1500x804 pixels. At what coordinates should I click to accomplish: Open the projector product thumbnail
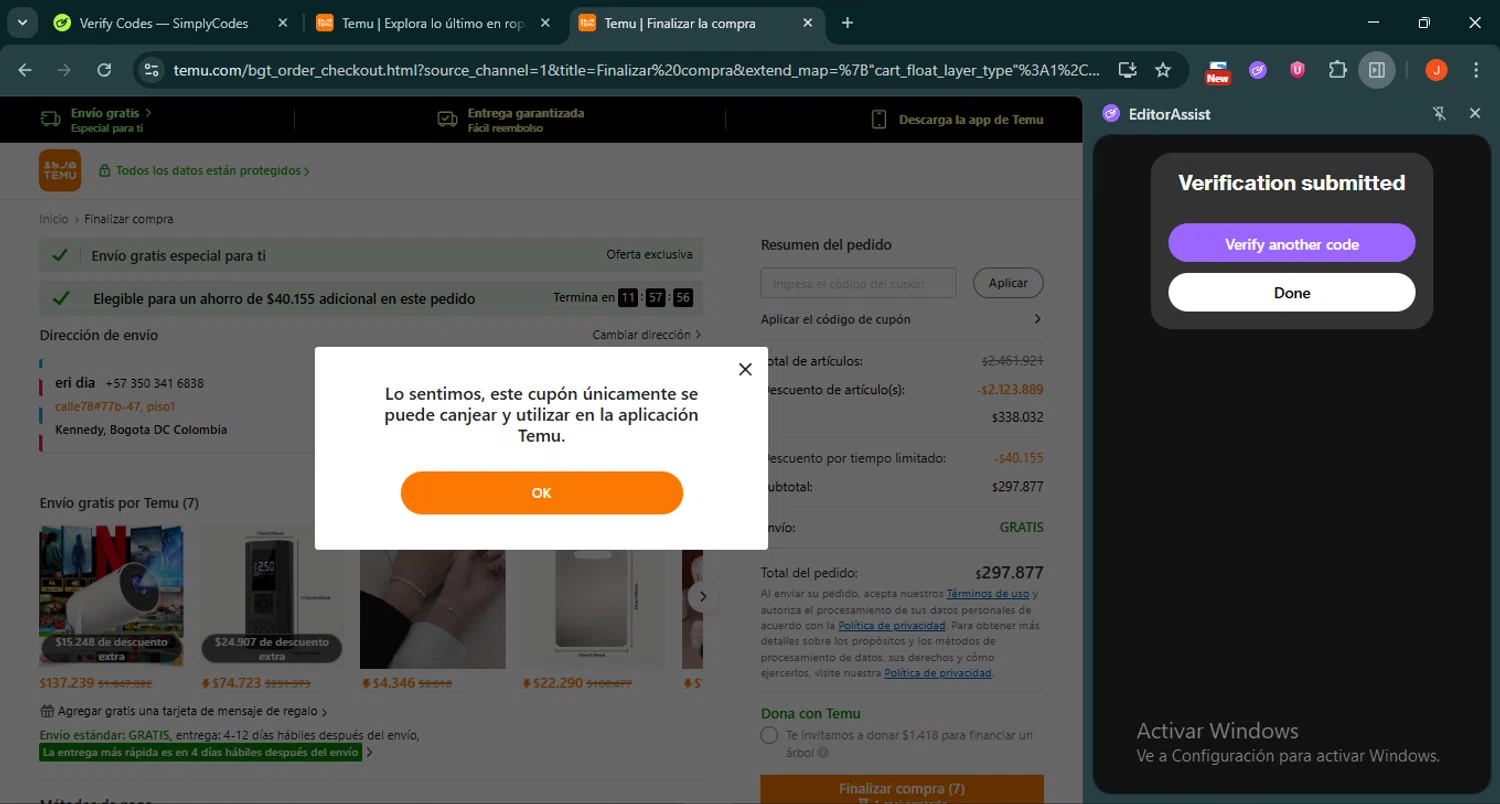click(112, 596)
